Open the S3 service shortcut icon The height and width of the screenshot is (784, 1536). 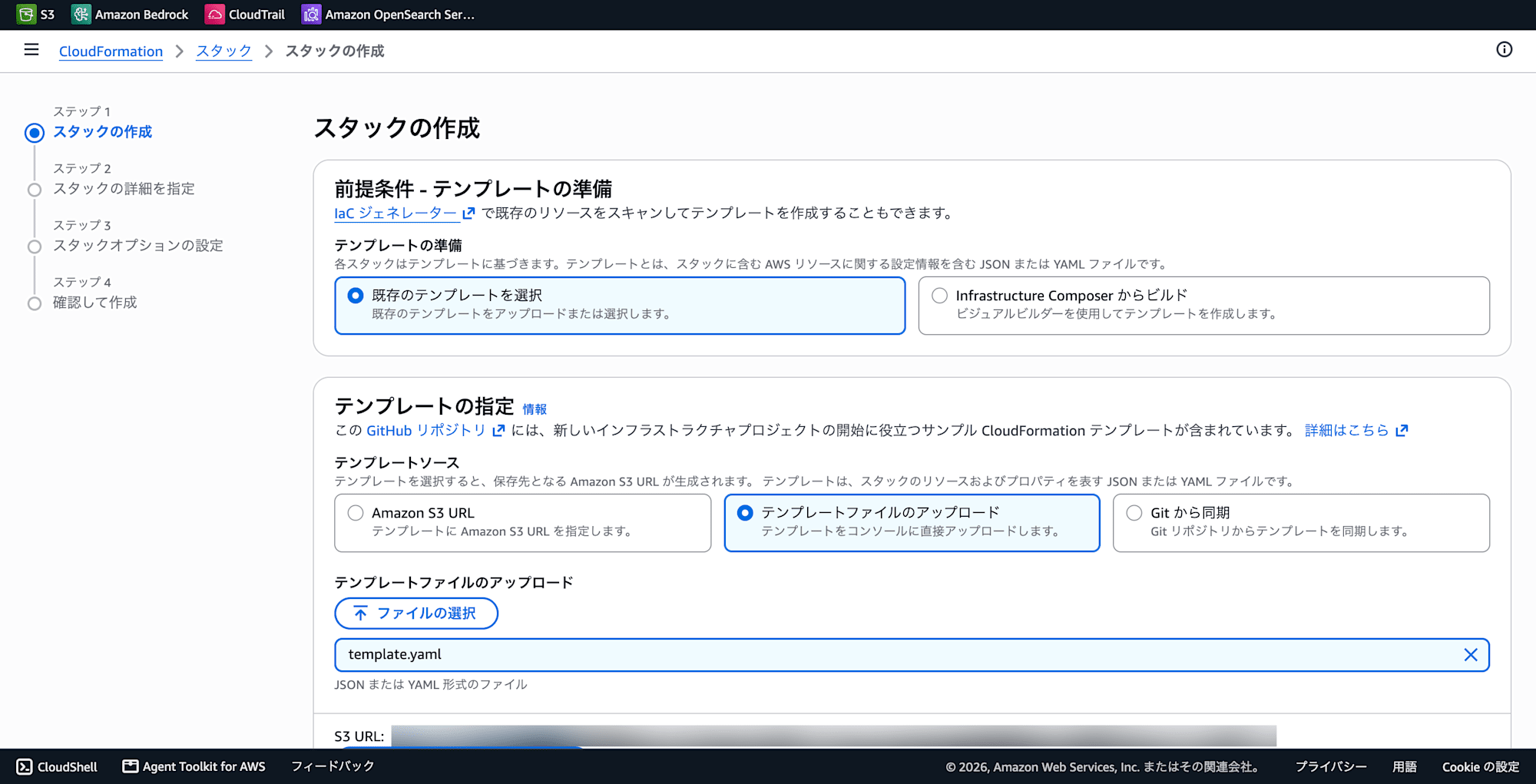[x=26, y=14]
